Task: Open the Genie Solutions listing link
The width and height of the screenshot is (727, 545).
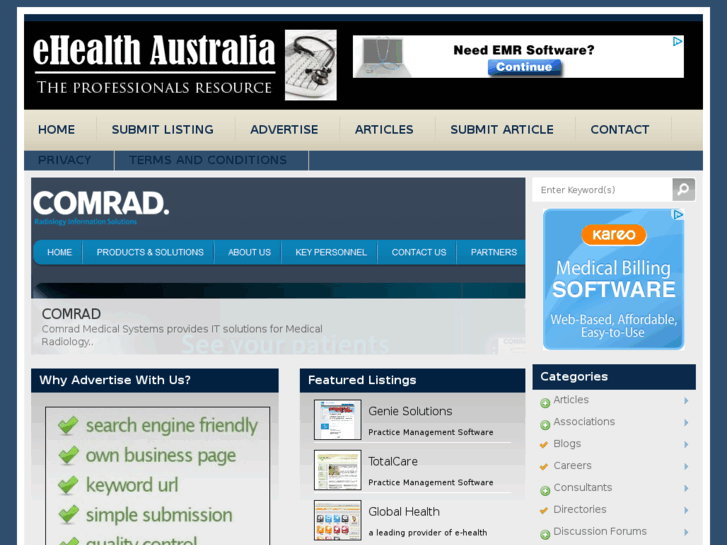Action: (x=410, y=411)
